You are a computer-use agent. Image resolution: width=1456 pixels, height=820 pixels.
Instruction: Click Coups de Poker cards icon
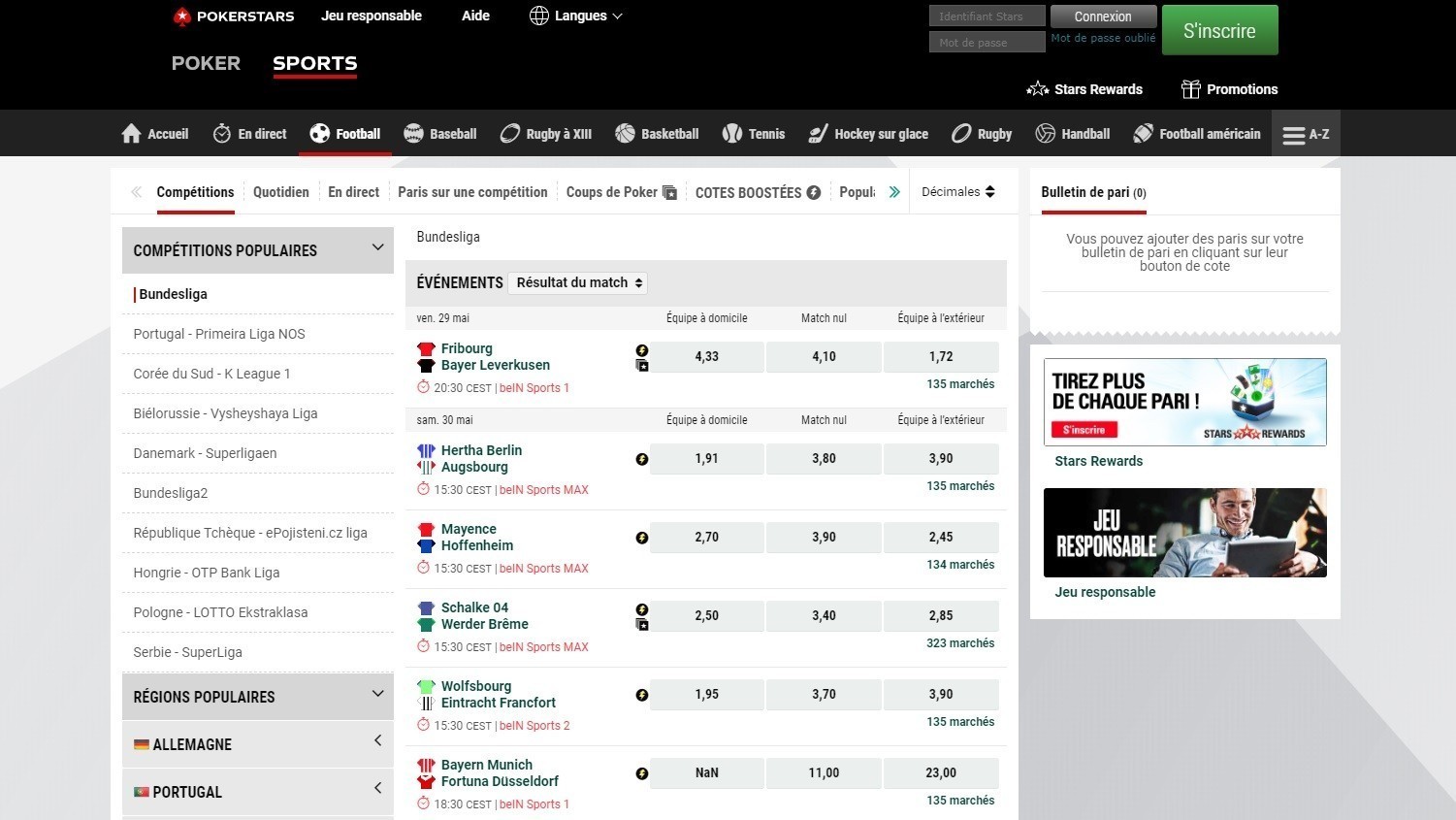coord(669,192)
